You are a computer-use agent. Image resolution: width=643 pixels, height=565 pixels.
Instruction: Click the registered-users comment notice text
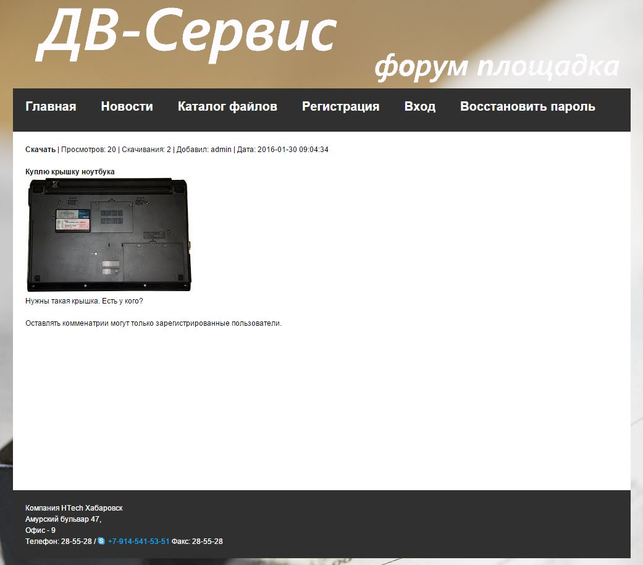pos(153,323)
